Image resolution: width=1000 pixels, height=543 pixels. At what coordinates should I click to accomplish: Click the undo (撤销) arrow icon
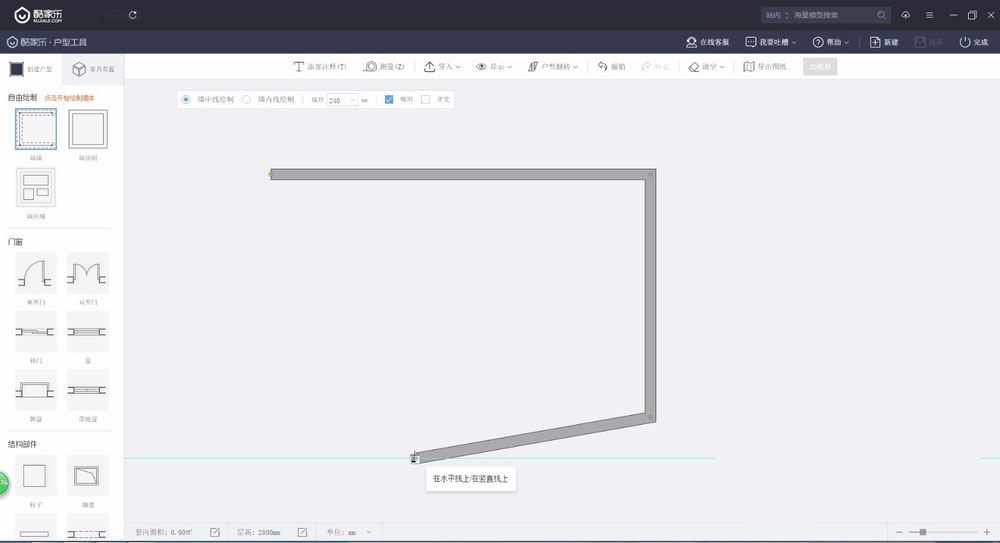[x=603, y=67]
